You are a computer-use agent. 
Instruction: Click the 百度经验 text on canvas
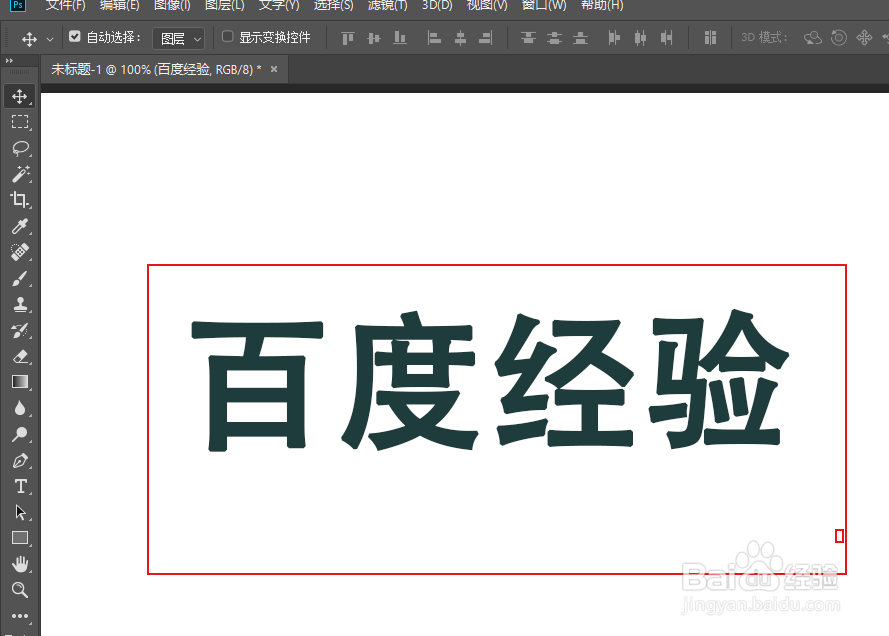[x=490, y=381]
